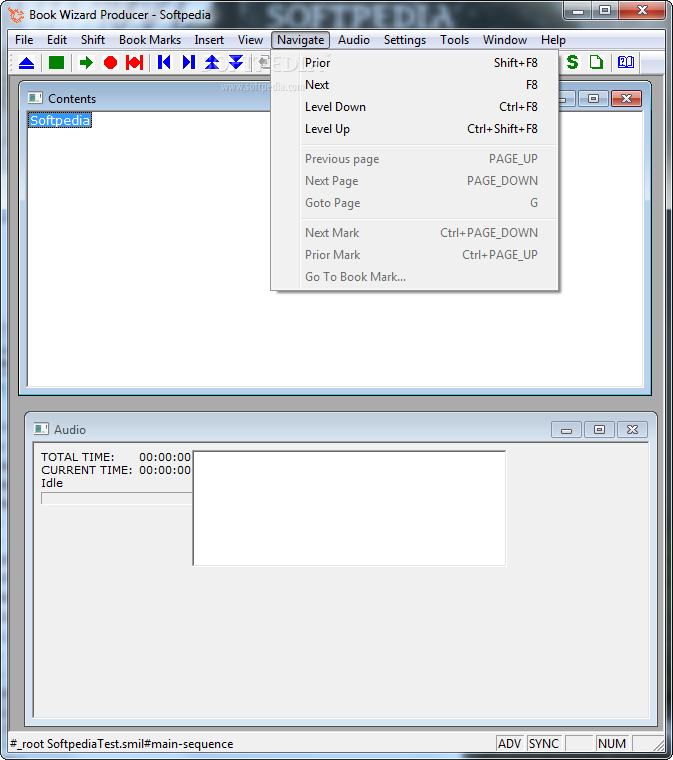Open the Tools menu
Viewport: 673px width, 760px height.
click(x=454, y=40)
